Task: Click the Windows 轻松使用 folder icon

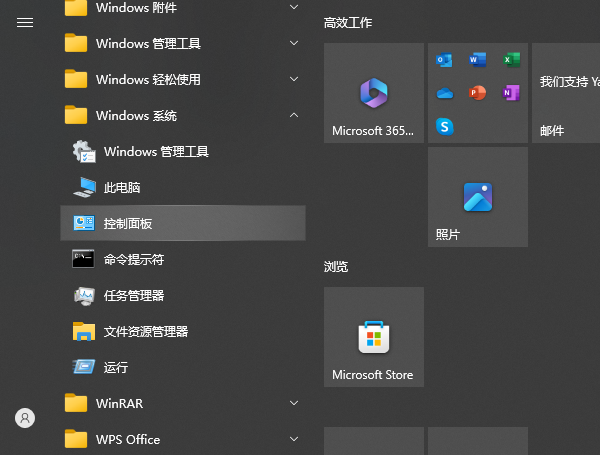Action: pyautogui.click(x=76, y=79)
